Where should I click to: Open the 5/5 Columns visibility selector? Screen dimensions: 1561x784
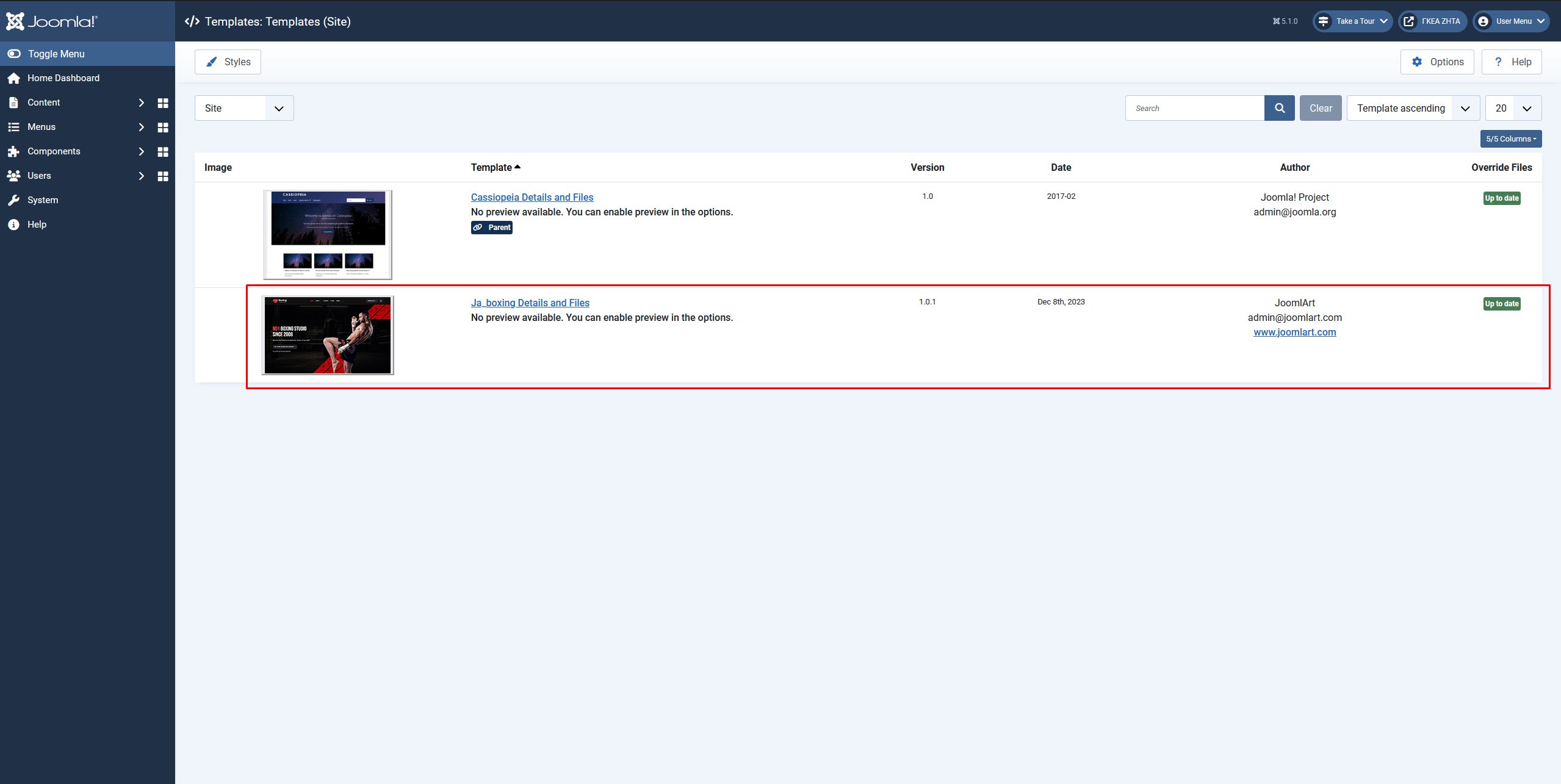pyautogui.click(x=1510, y=139)
